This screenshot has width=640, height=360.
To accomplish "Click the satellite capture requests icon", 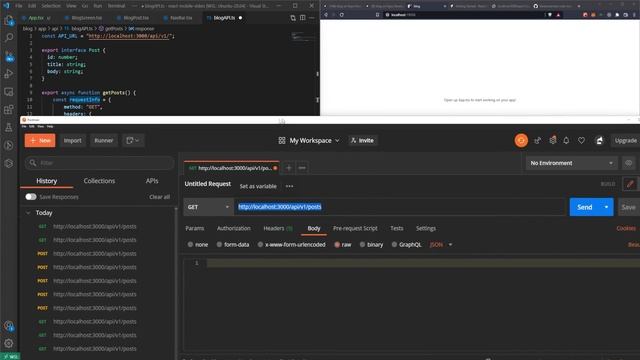I will pyautogui.click(x=537, y=140).
